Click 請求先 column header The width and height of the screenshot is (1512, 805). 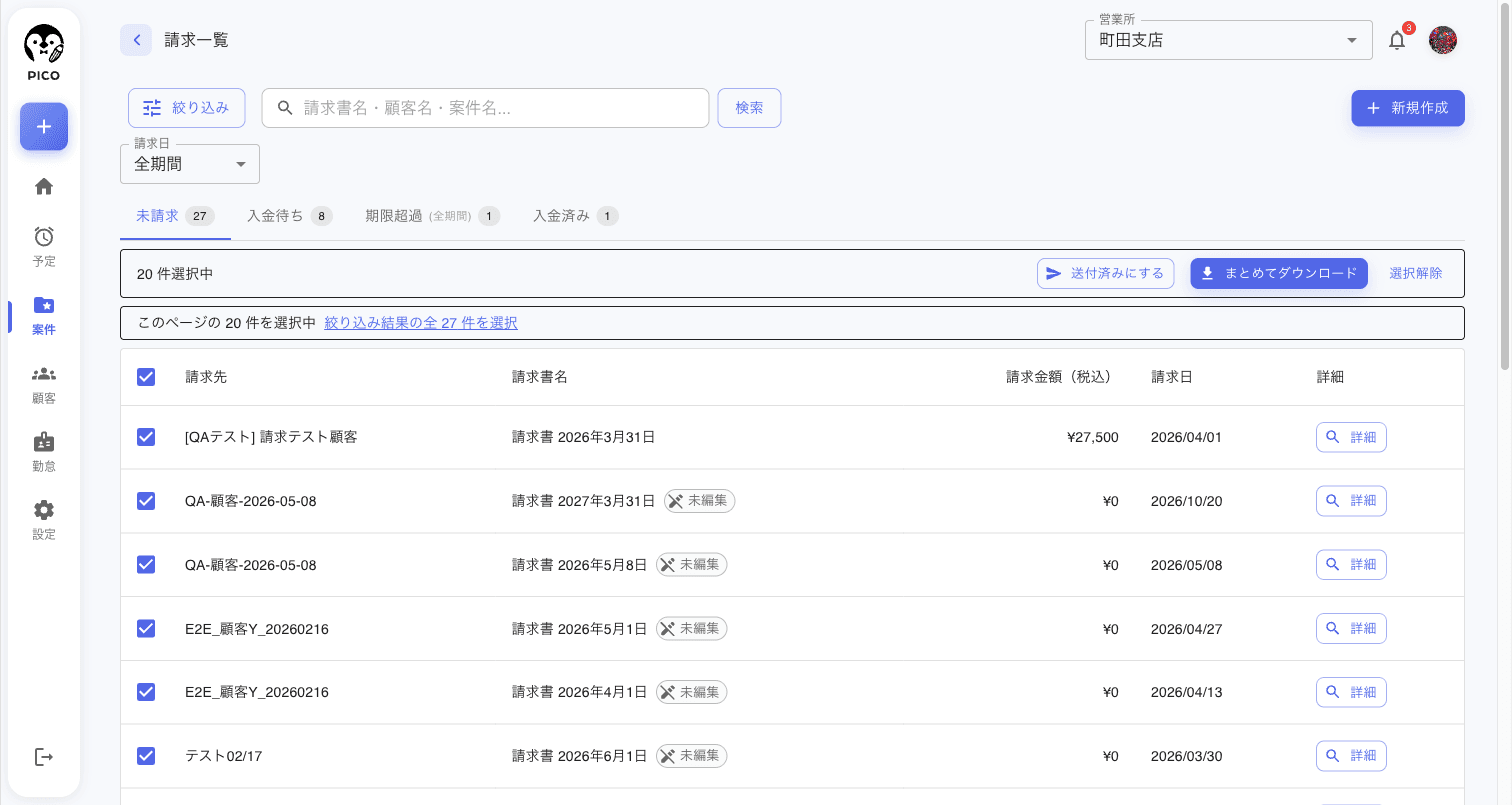tap(206, 377)
